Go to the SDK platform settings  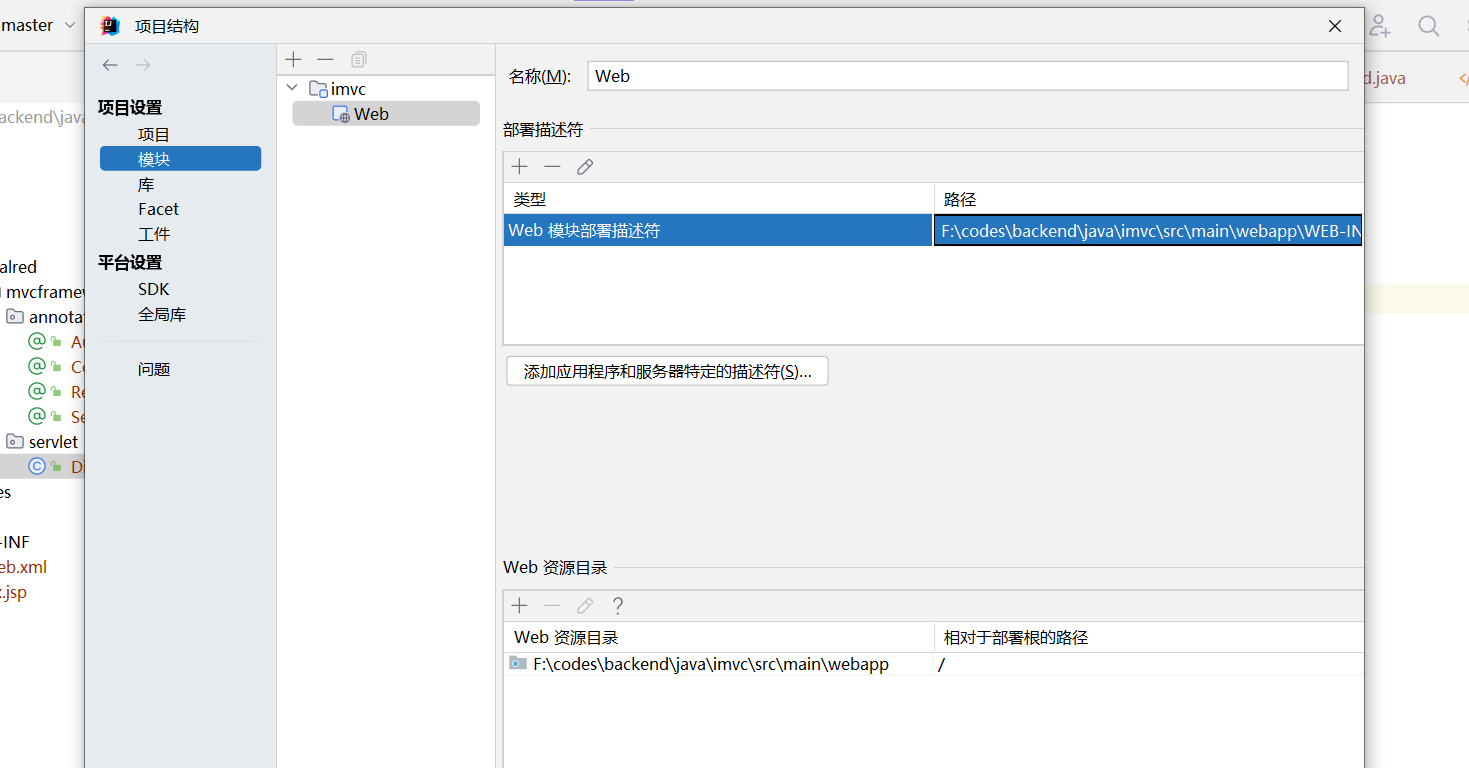click(x=154, y=289)
